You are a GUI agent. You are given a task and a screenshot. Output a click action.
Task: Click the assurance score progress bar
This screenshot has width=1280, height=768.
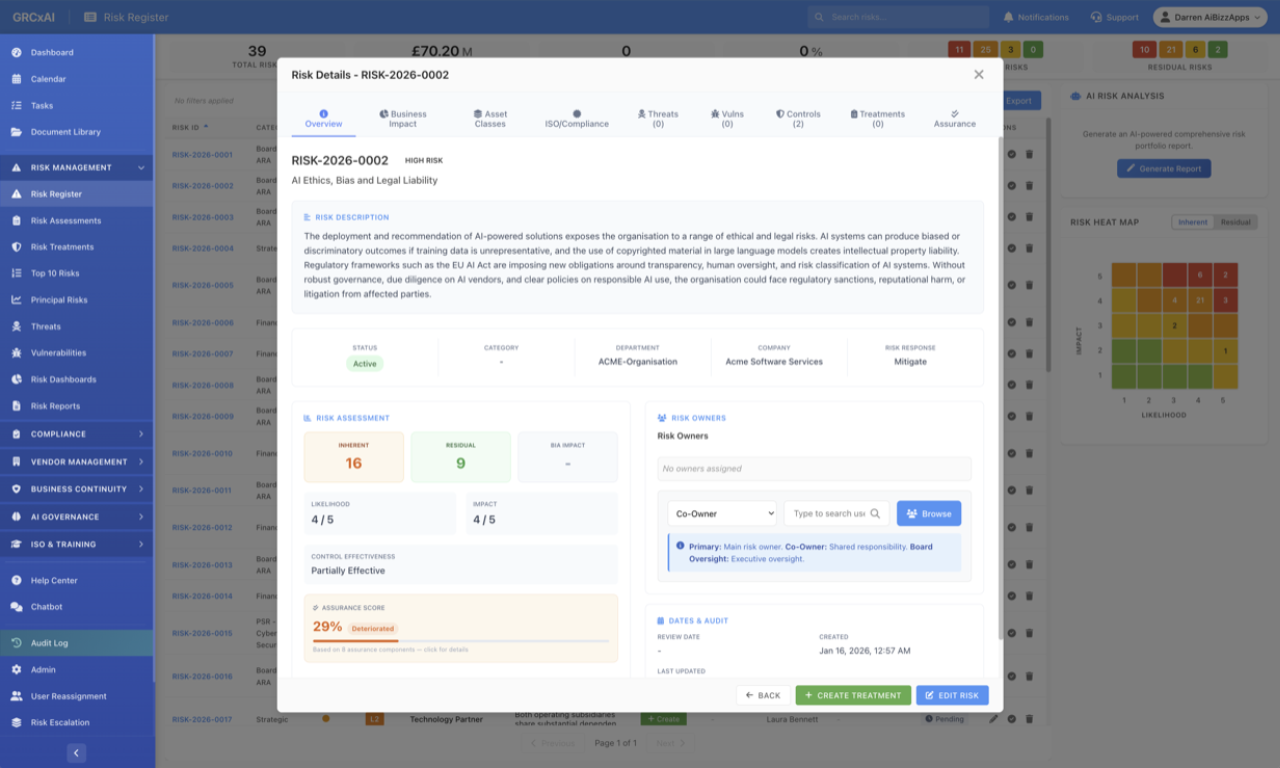pos(460,640)
